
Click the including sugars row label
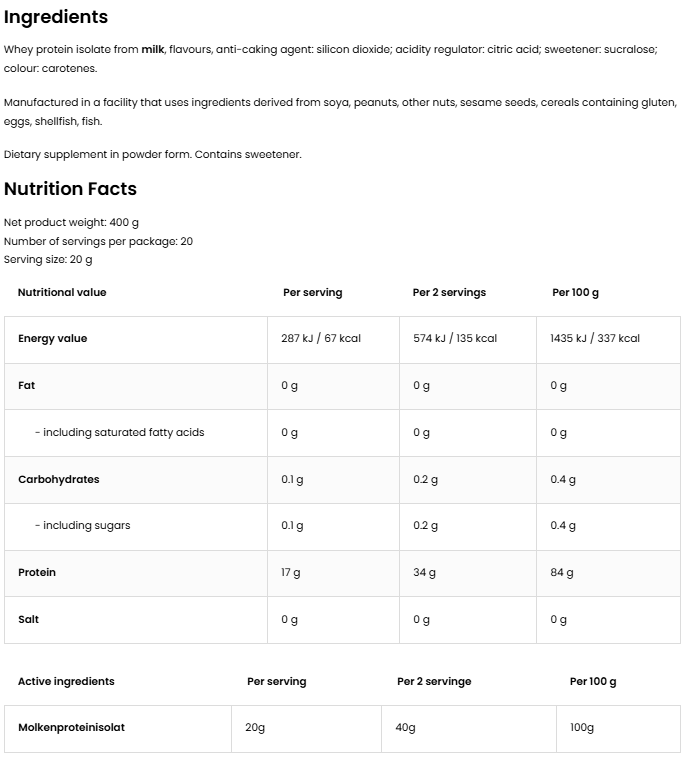pyautogui.click(x=83, y=526)
